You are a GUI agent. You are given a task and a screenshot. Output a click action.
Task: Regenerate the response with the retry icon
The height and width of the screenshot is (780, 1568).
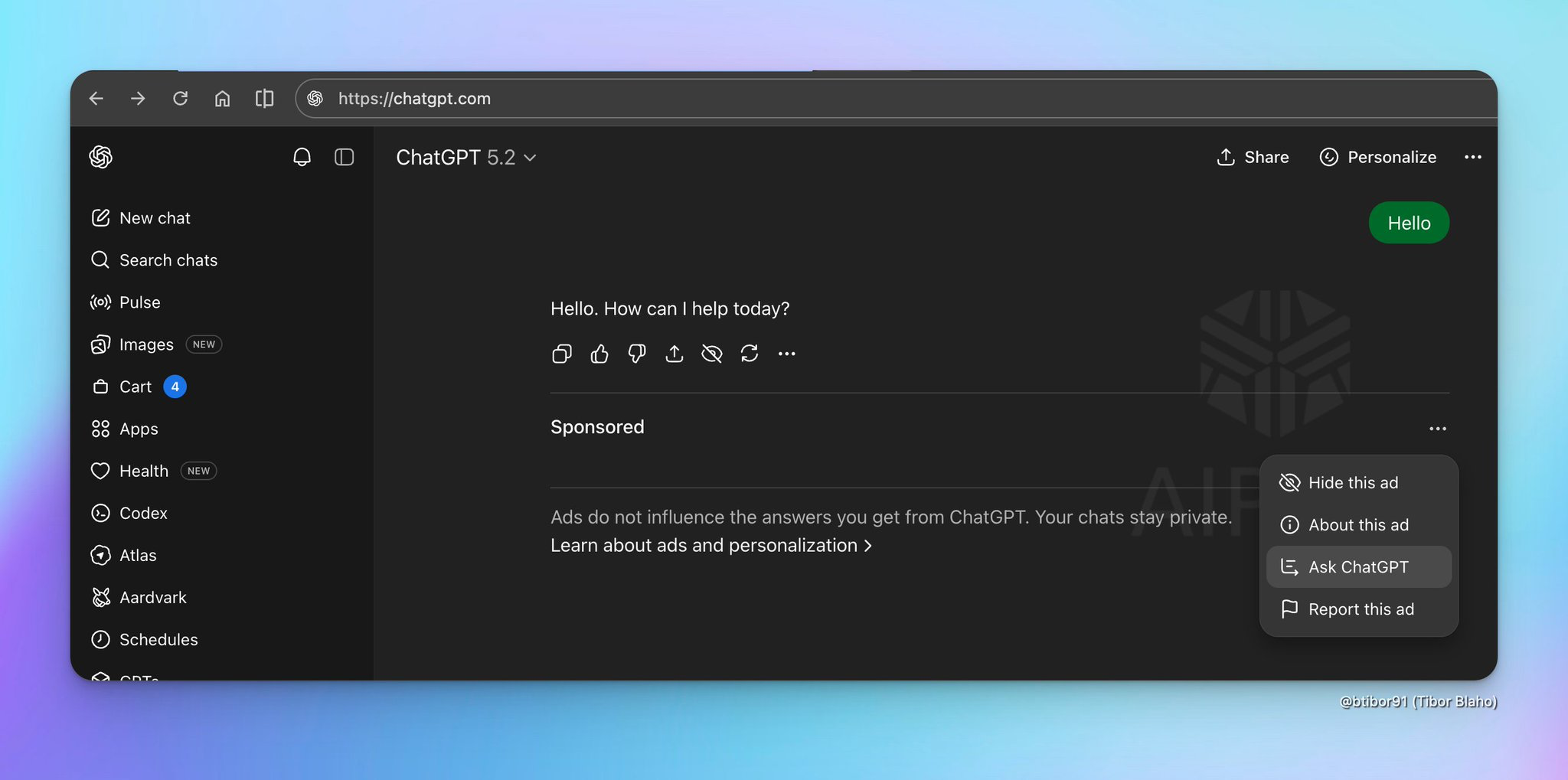(750, 354)
